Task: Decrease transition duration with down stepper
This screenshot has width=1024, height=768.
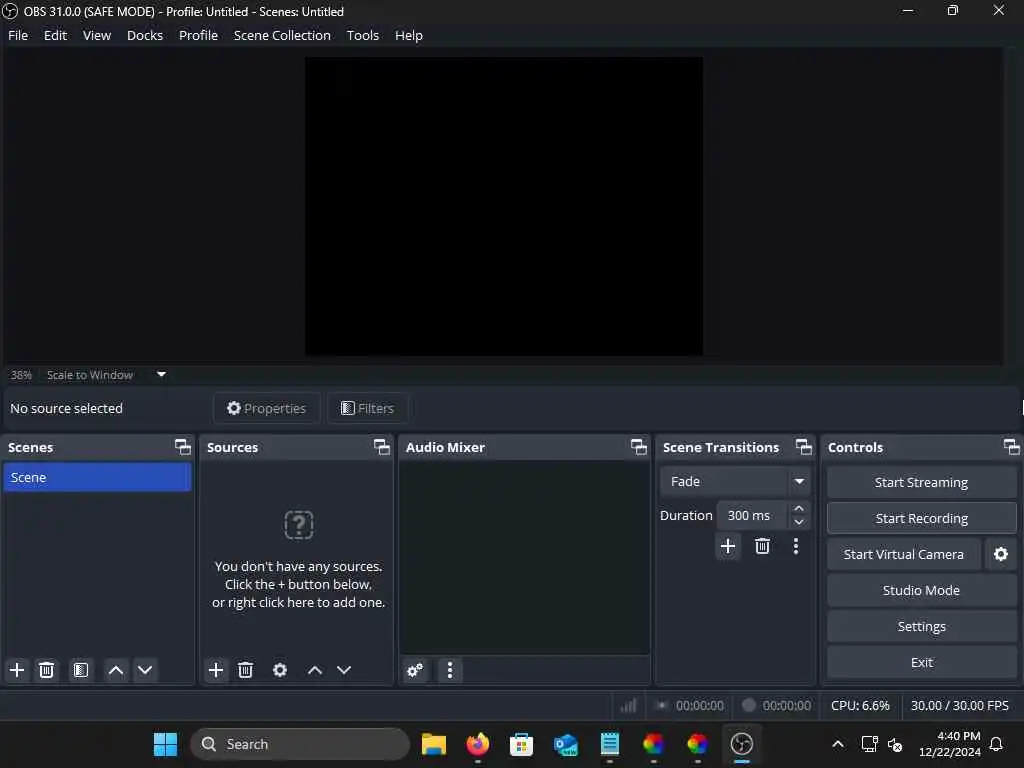Action: point(799,522)
